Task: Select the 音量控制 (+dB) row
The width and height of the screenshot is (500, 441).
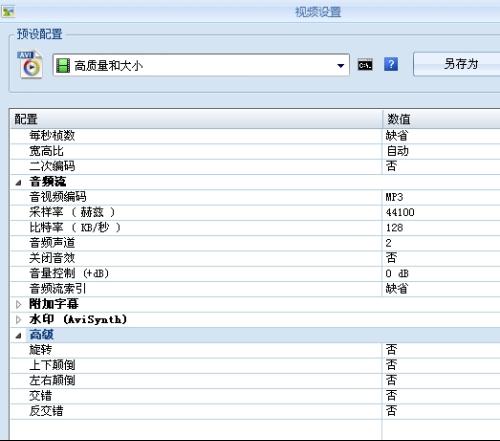Action: 255,274
